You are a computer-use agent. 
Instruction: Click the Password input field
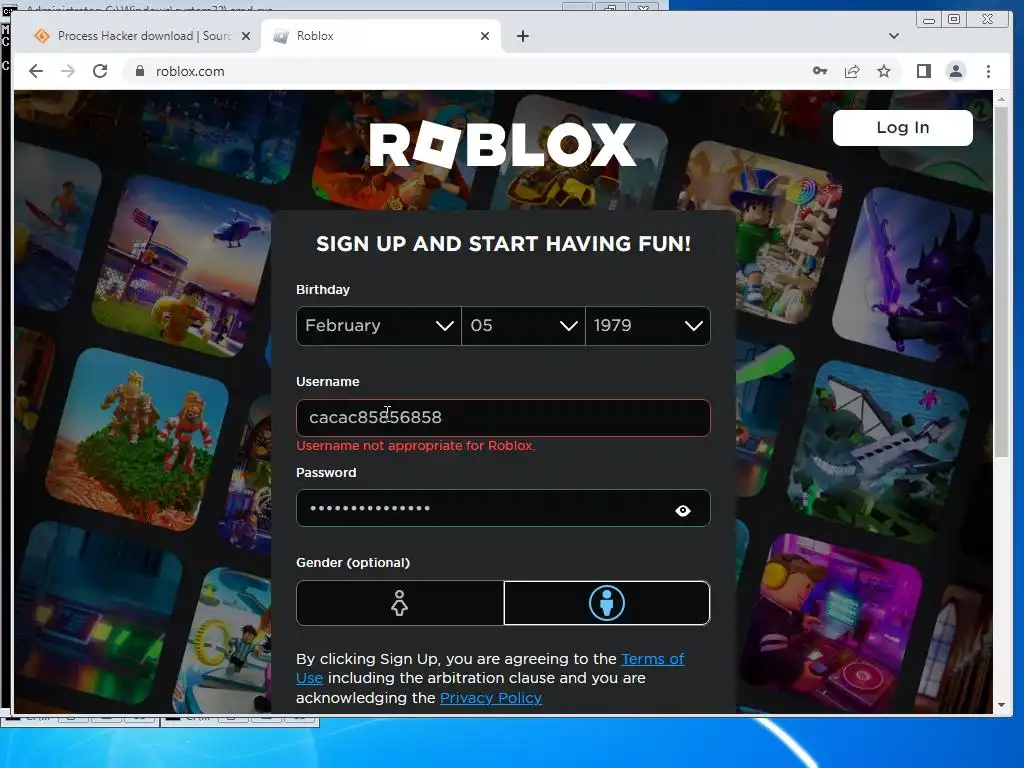point(503,508)
